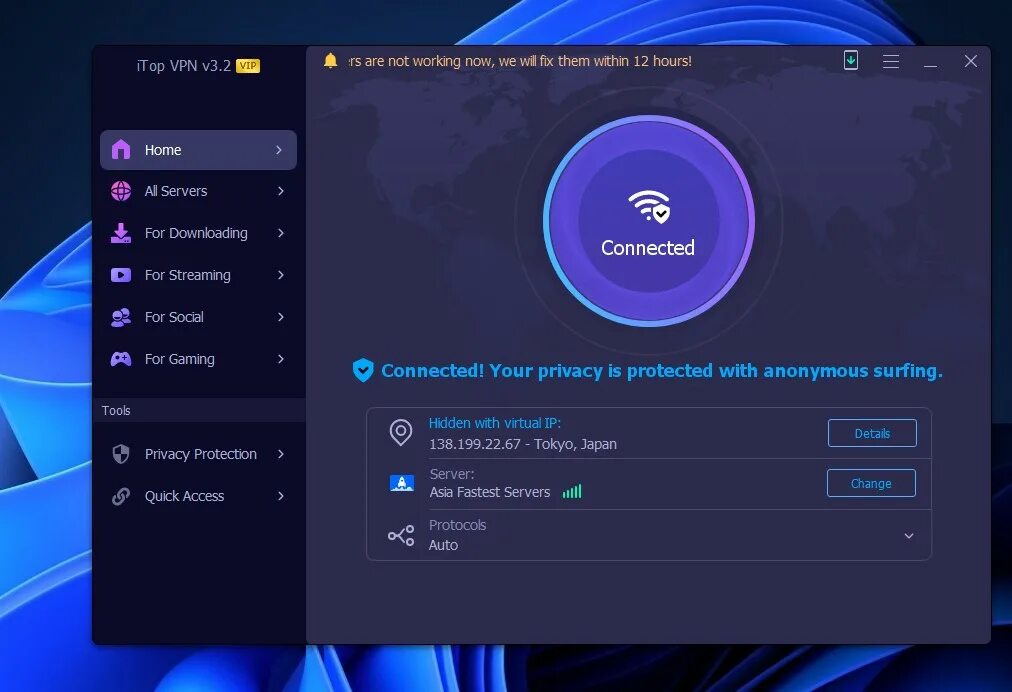This screenshot has width=1012, height=692.
Task: Click the green signal strength bars
Action: [572, 491]
